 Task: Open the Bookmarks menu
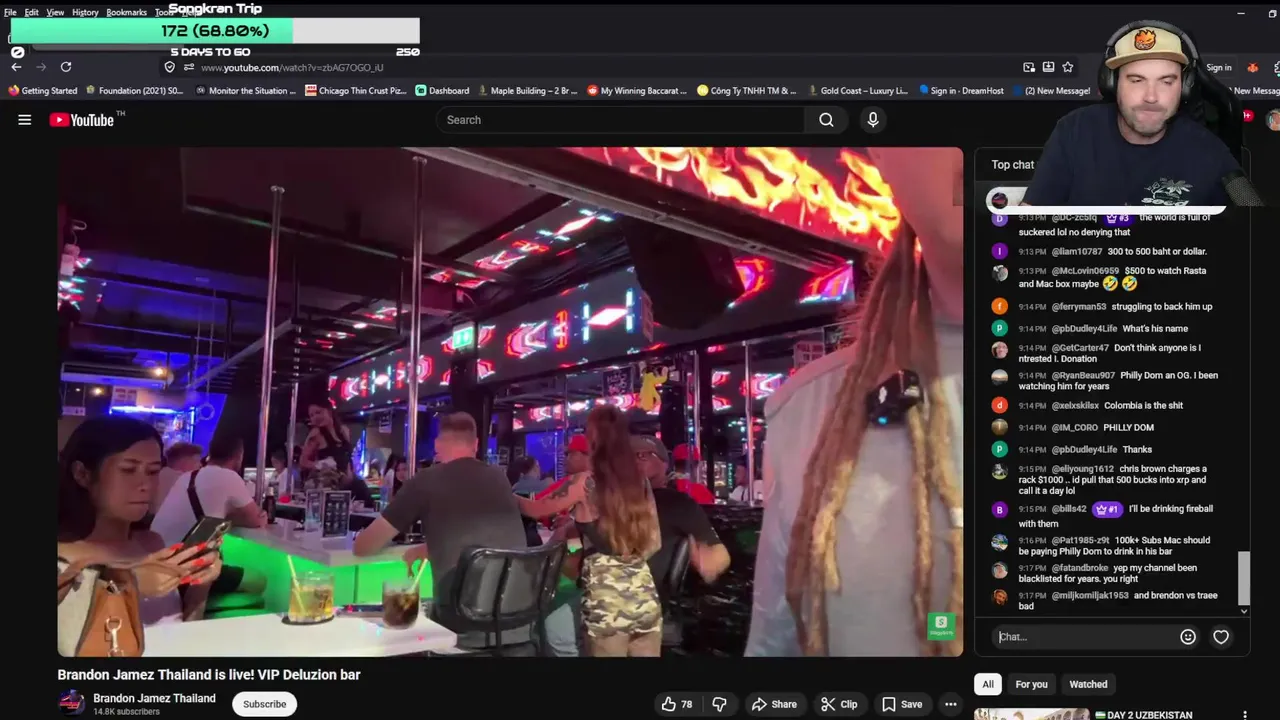pyautogui.click(x=127, y=12)
